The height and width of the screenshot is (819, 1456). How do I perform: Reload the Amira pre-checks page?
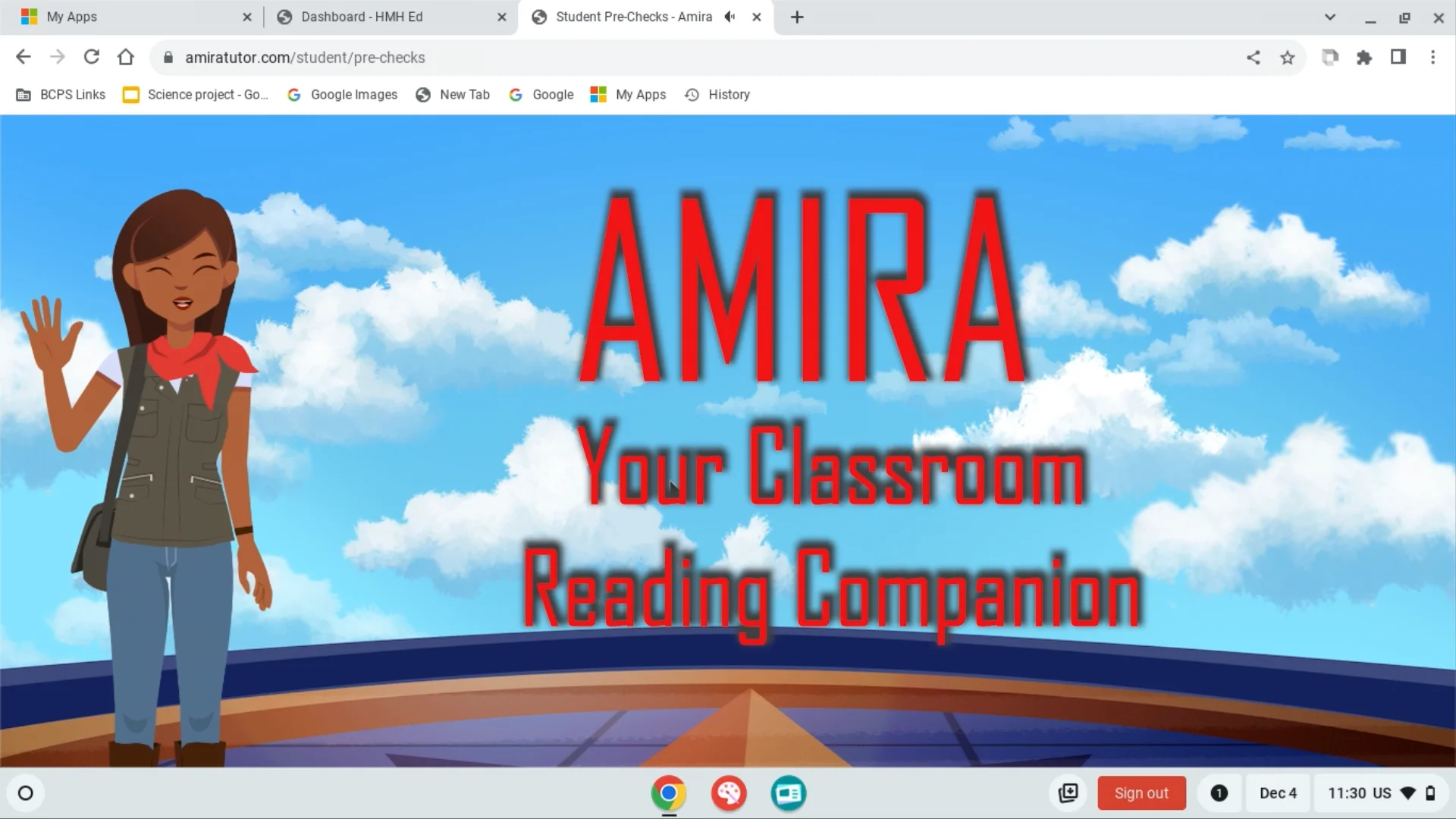92,57
